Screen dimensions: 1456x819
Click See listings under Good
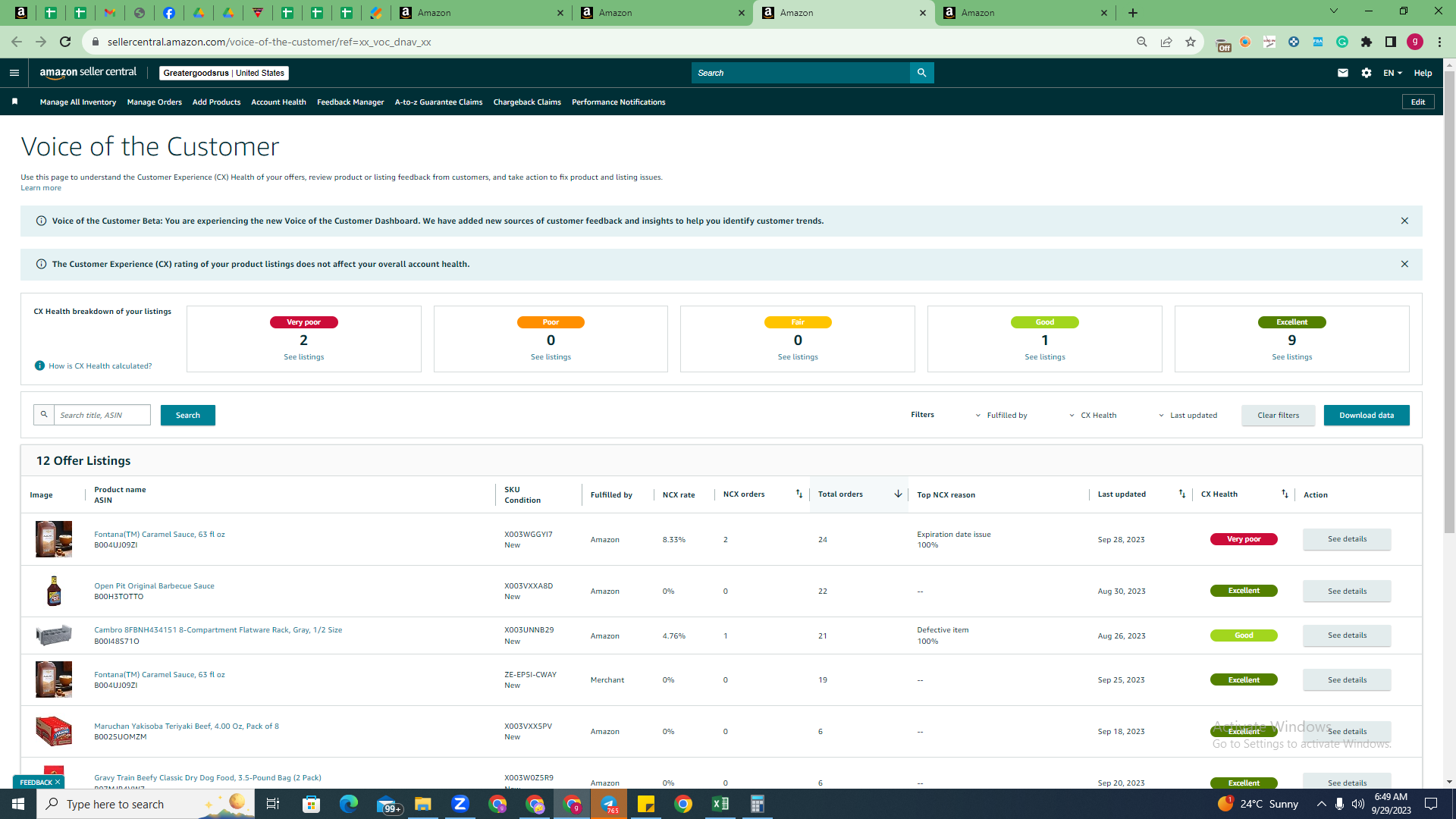click(x=1044, y=356)
